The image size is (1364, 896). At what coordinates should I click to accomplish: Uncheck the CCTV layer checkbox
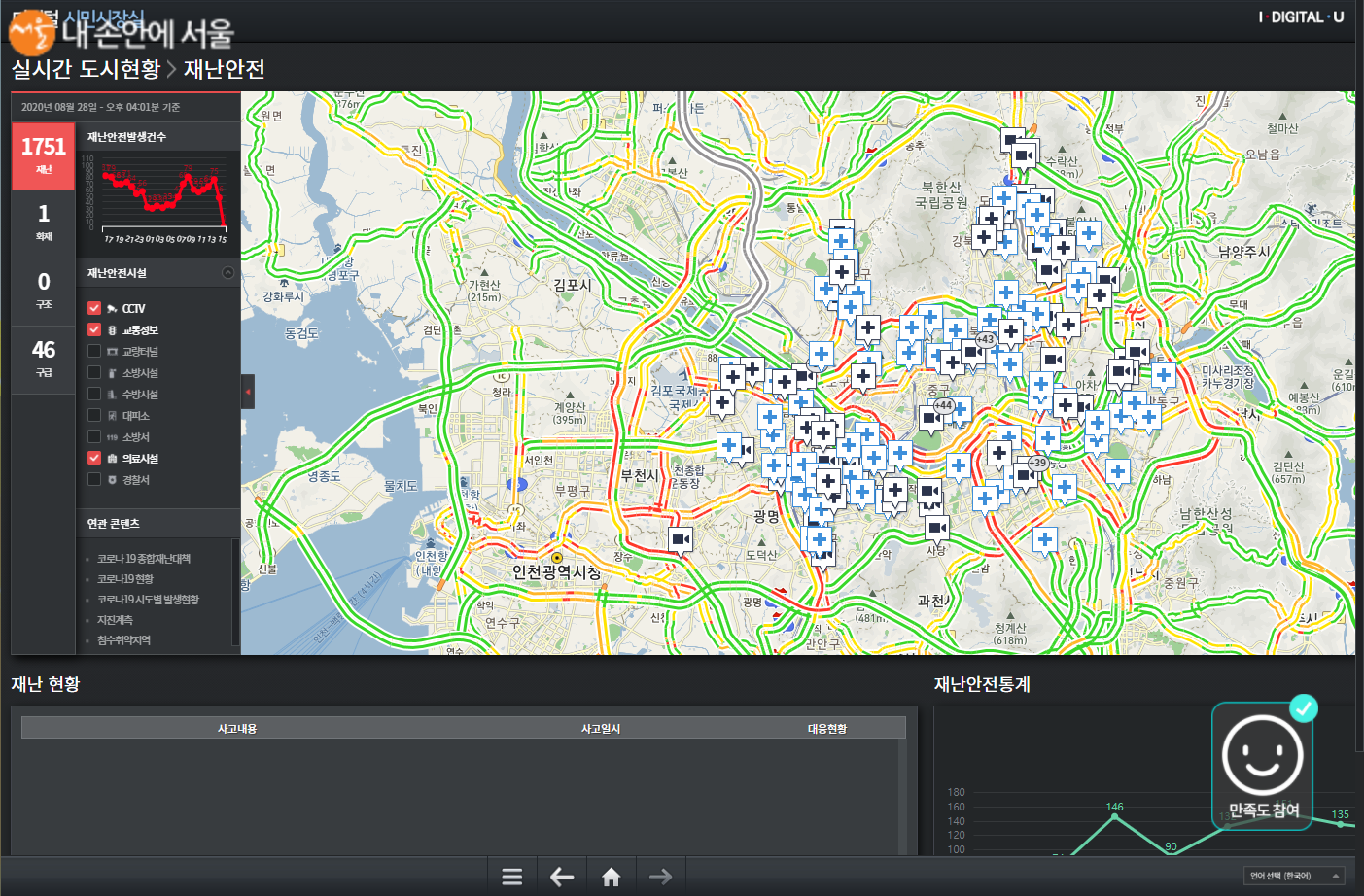94,308
